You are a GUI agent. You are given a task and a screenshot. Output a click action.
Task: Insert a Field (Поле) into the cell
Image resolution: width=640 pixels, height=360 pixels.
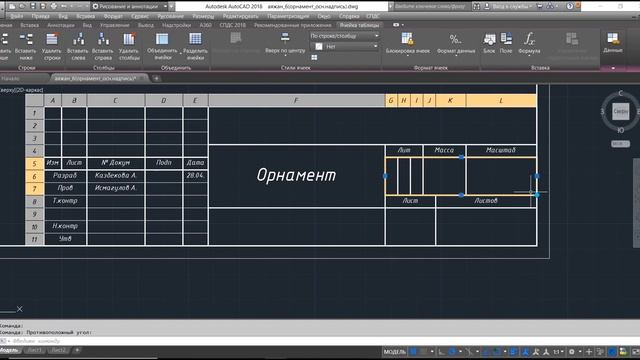pyautogui.click(x=506, y=43)
